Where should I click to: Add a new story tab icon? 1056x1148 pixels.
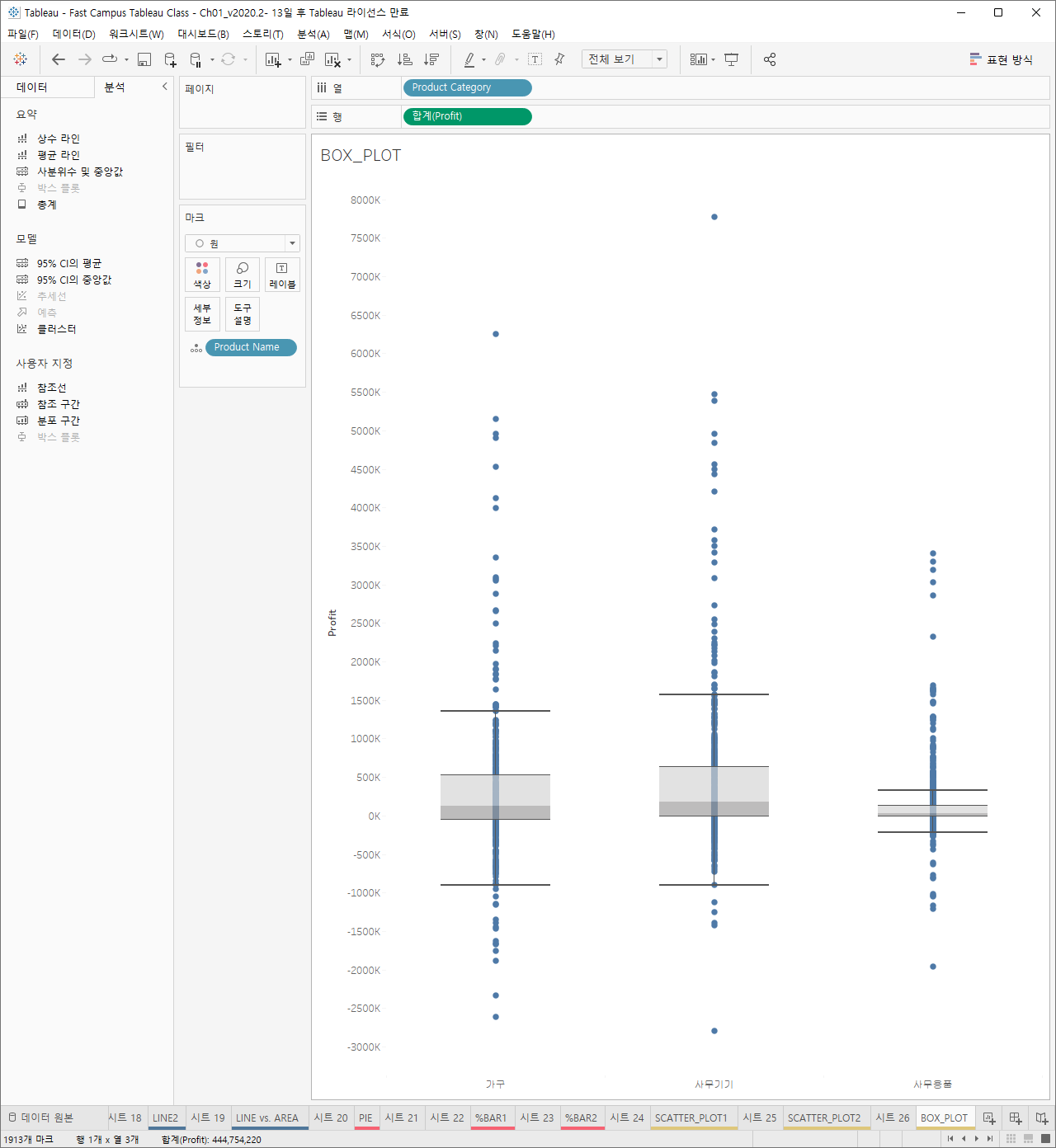click(x=1042, y=1118)
